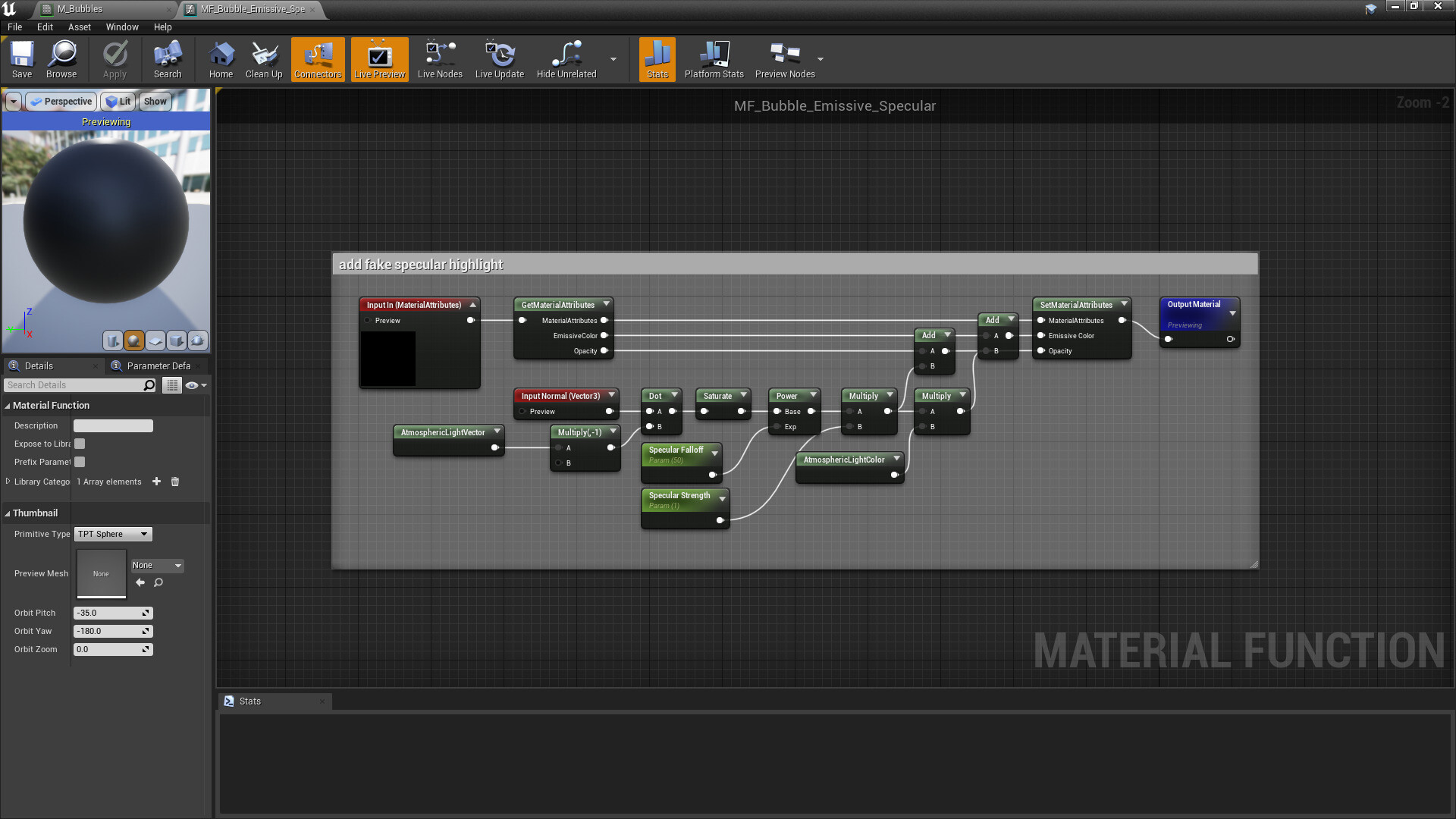Open the Perspective viewport dropdown
This screenshot has width=1456, height=819.
[x=61, y=101]
